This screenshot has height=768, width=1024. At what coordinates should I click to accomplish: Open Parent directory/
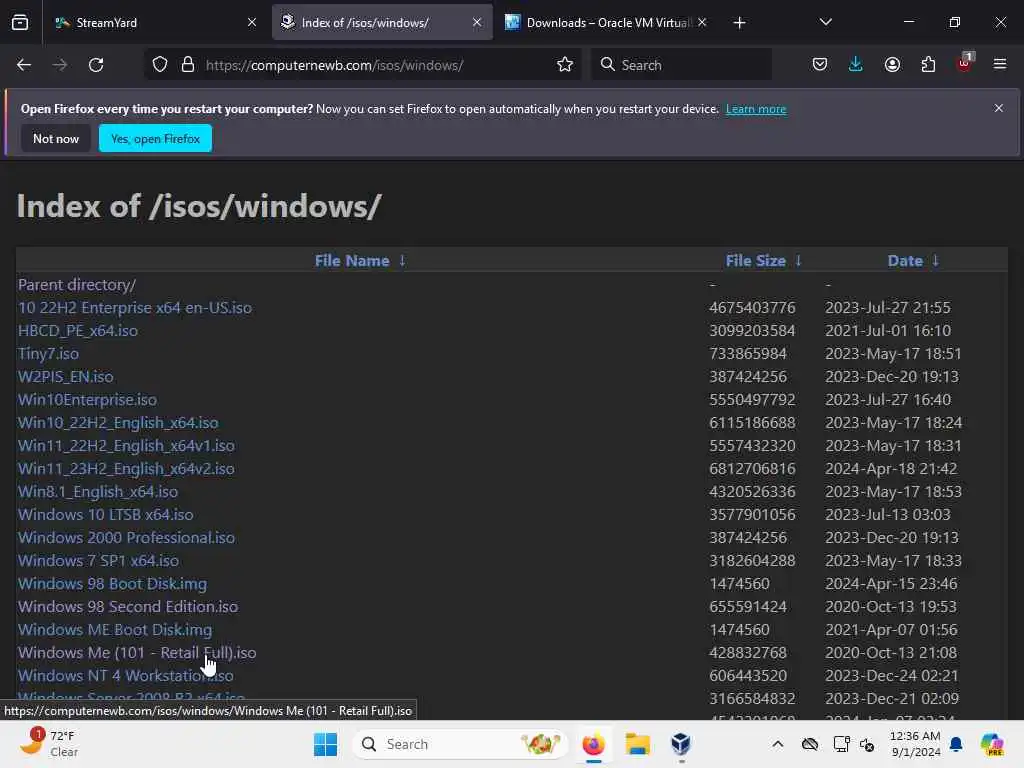tap(77, 285)
